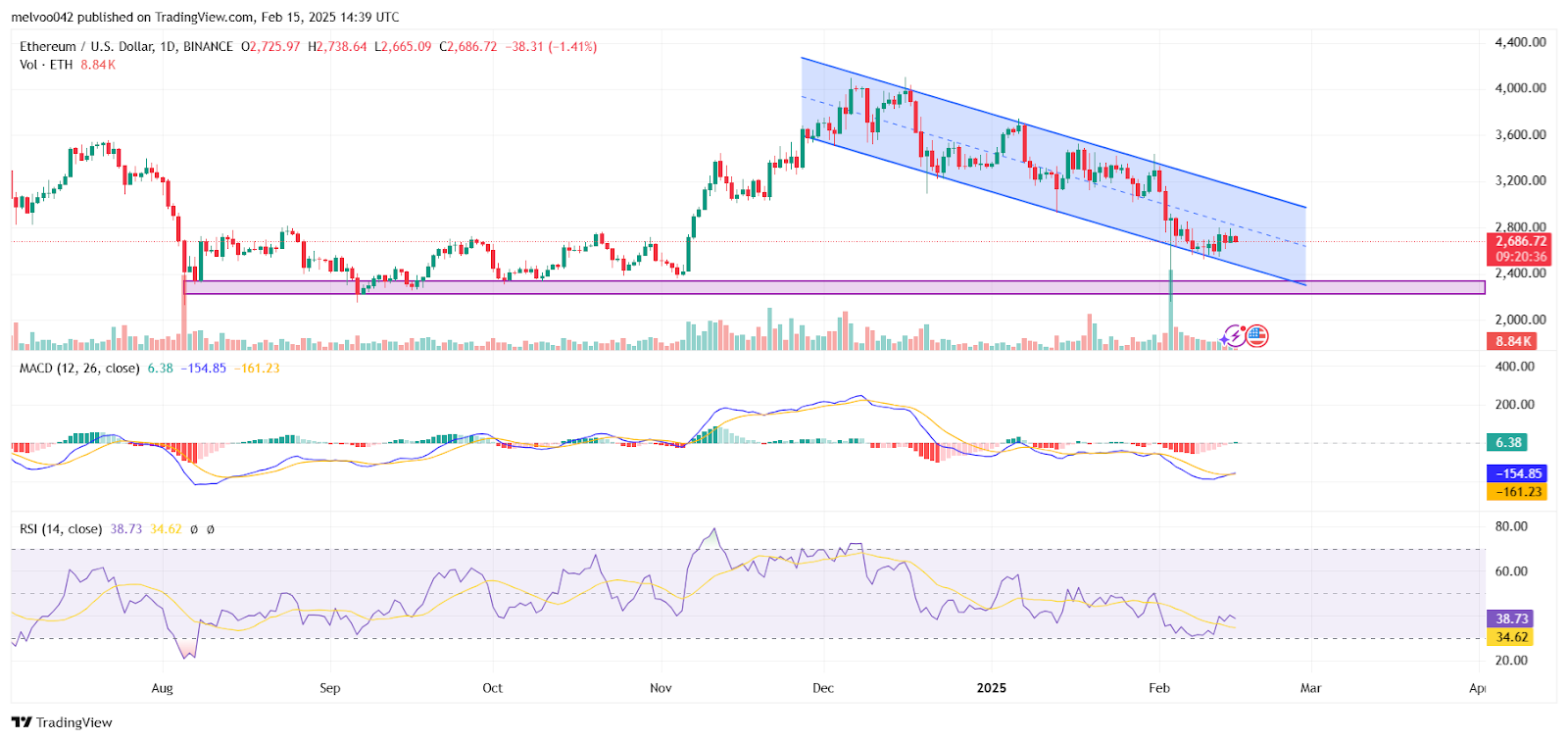This screenshot has height=741, width=1568.
Task: Click the 20.00 RSI axis label
Action: click(1511, 661)
